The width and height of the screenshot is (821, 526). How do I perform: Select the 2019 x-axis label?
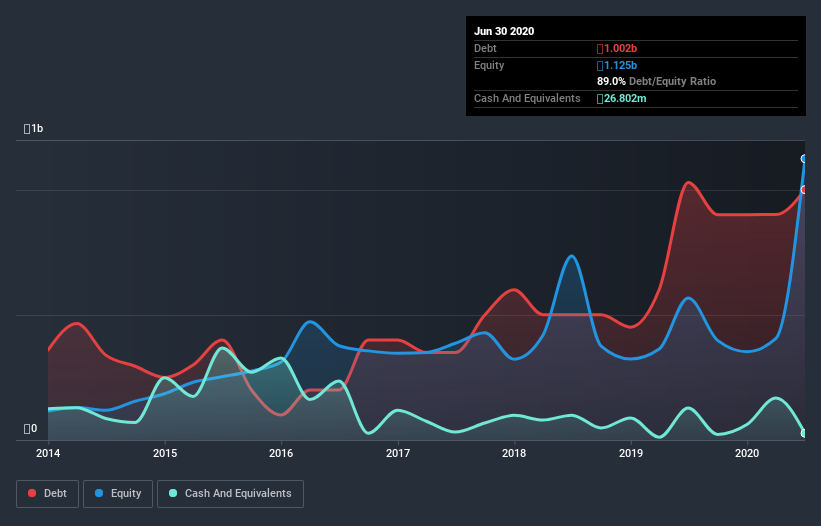pyautogui.click(x=631, y=453)
